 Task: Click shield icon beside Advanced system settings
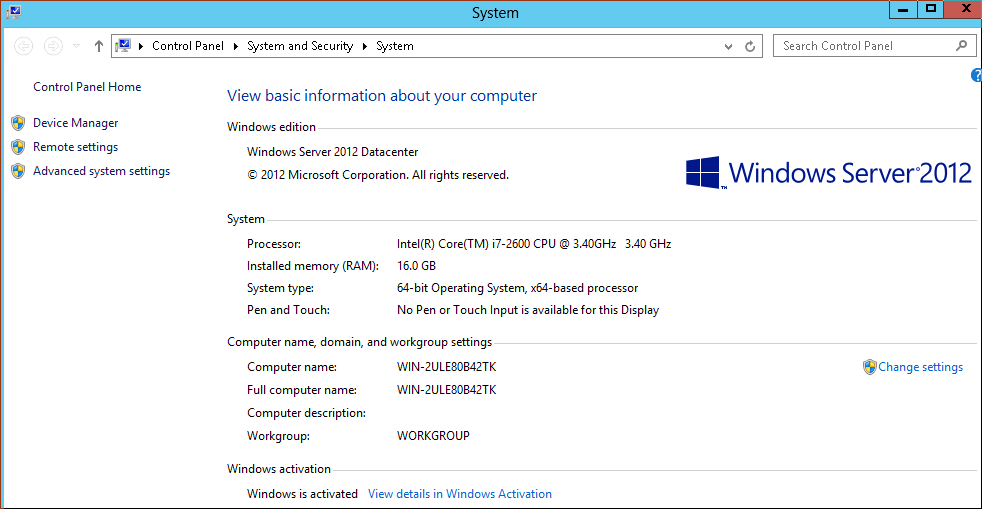(x=18, y=171)
